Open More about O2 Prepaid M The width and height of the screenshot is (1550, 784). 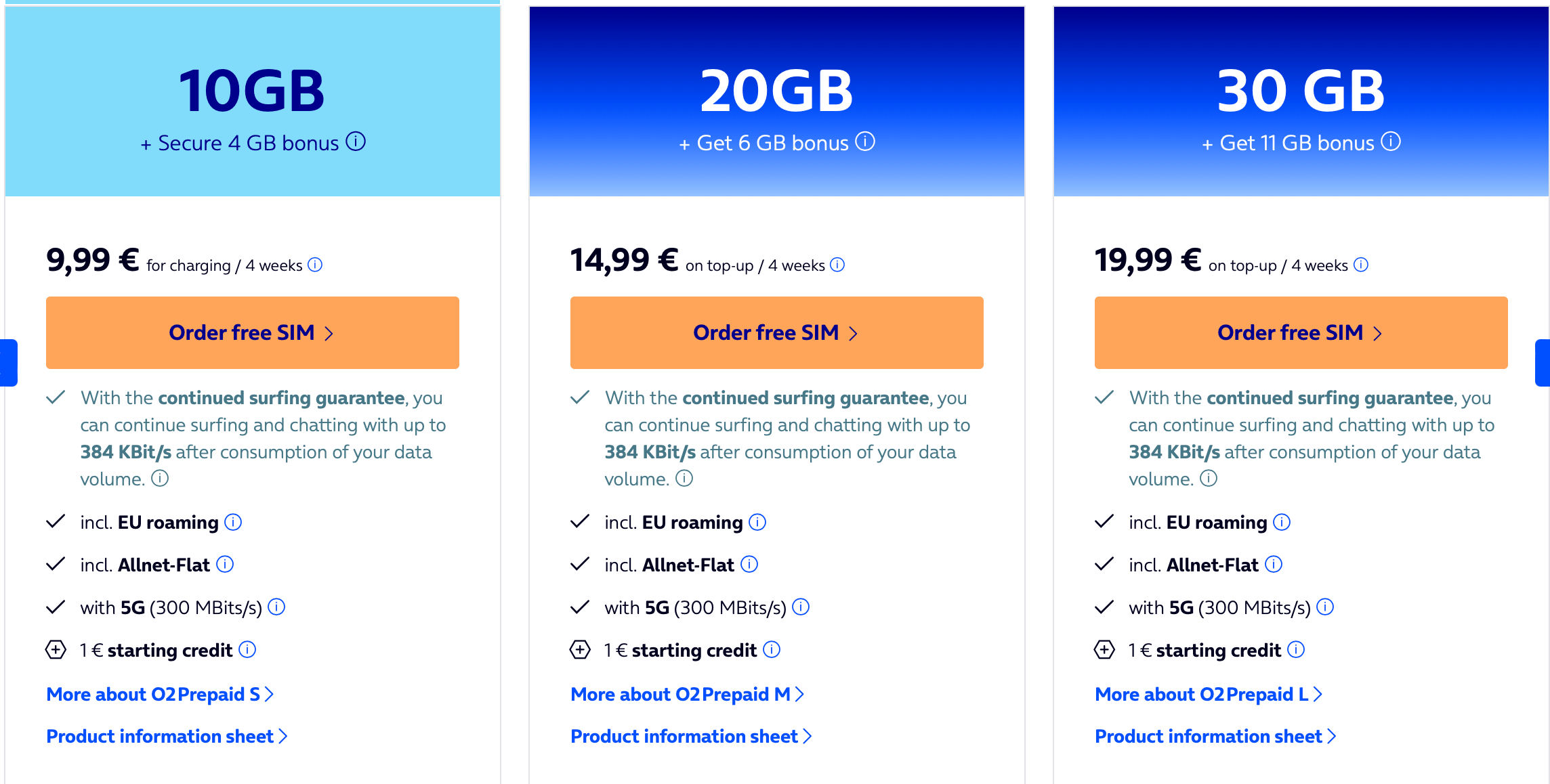(x=688, y=694)
